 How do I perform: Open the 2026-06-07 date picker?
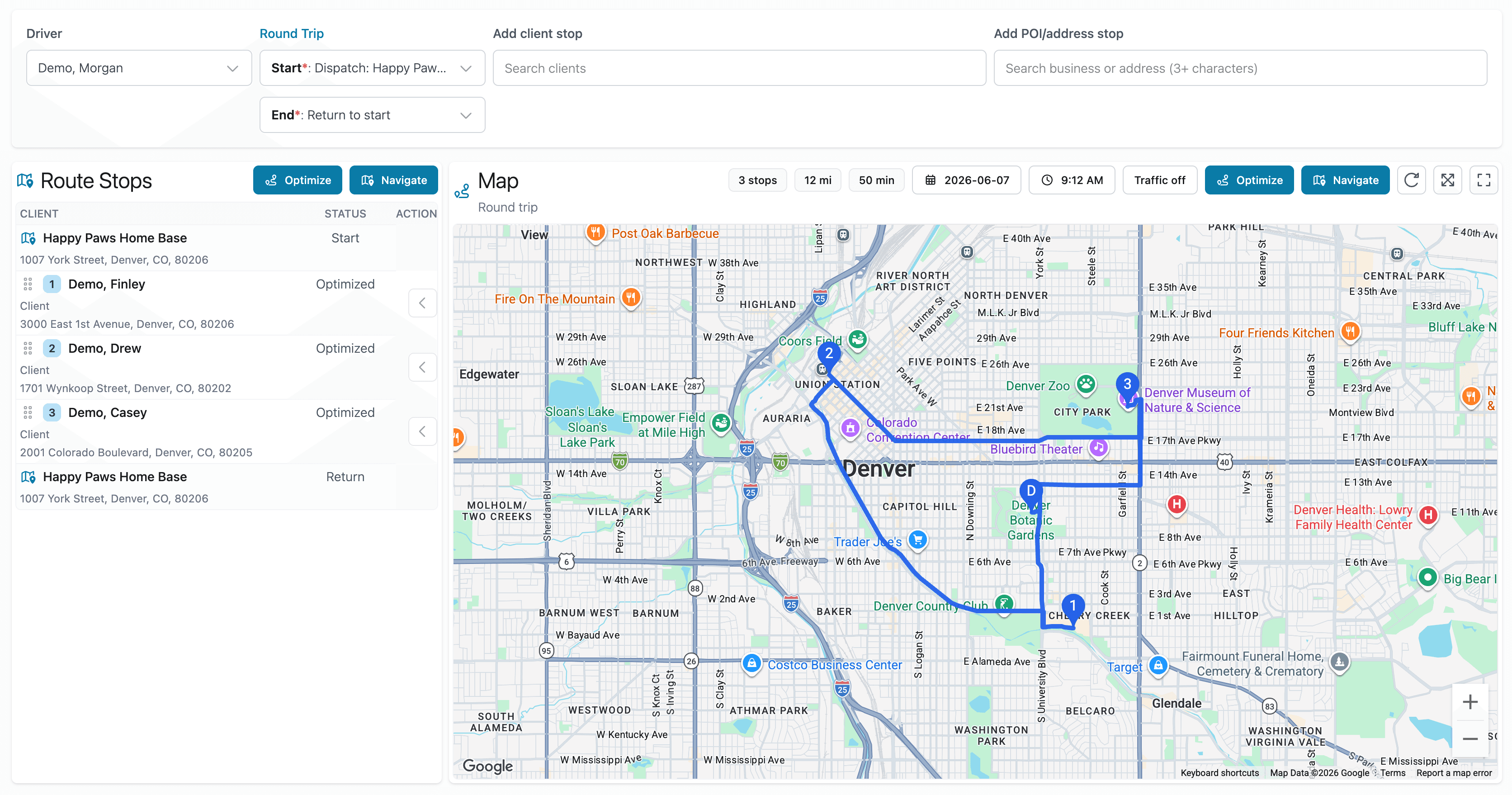click(967, 180)
